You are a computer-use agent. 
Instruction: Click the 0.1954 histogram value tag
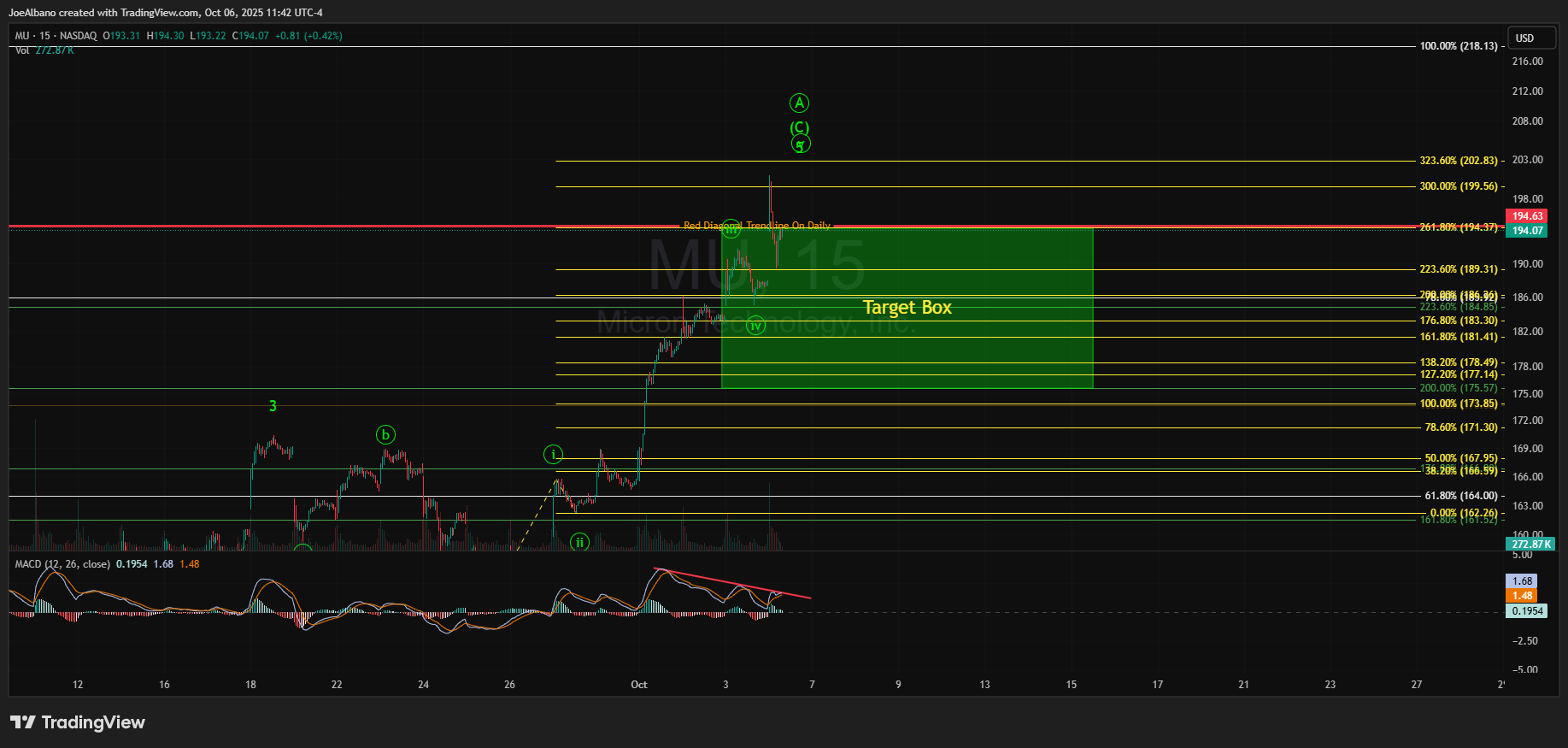[x=1527, y=611]
